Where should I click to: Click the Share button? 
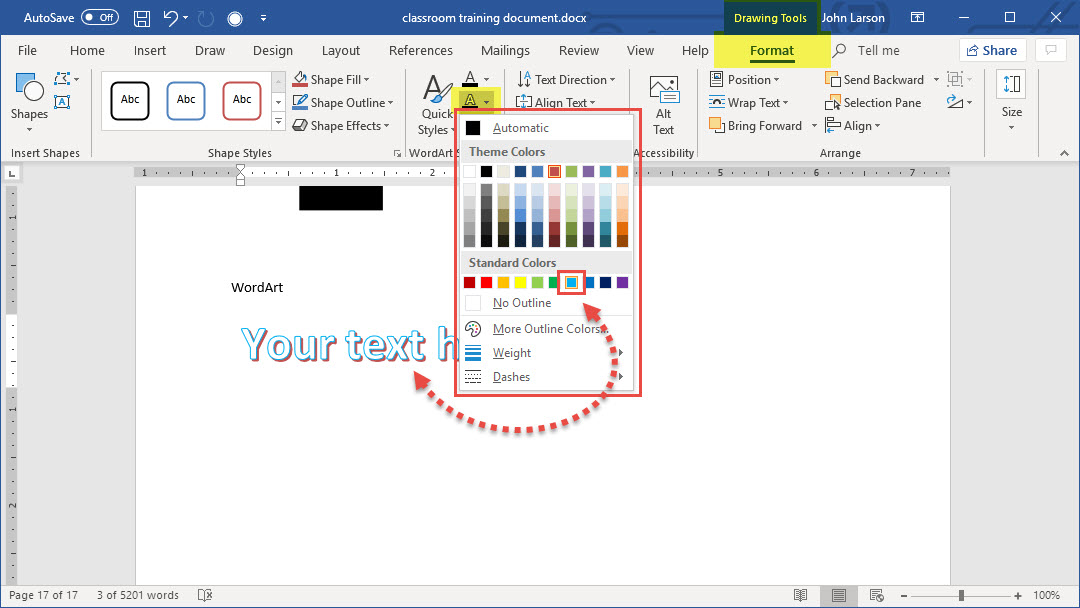point(991,51)
